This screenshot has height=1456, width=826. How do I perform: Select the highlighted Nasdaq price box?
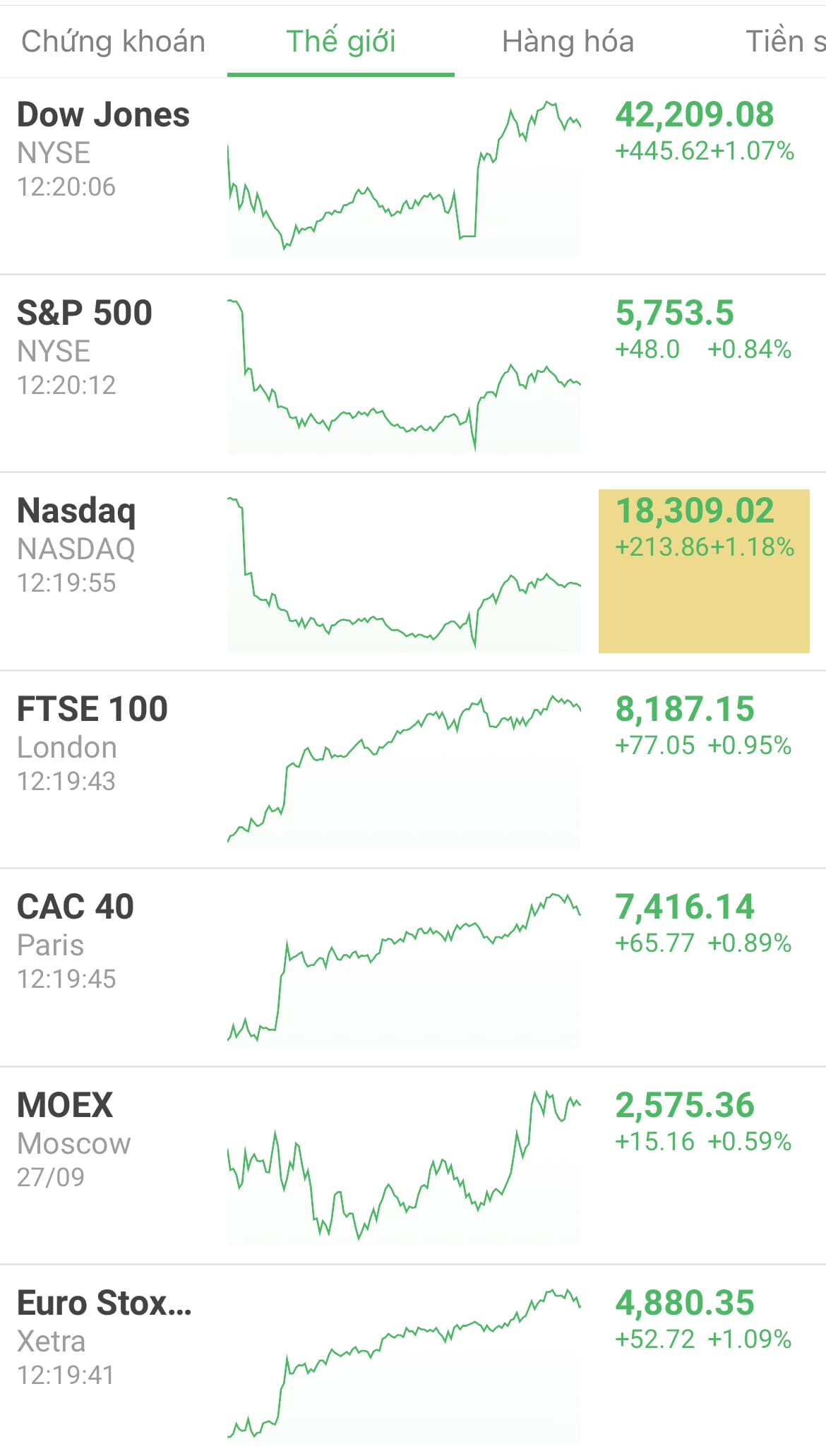[x=704, y=571]
